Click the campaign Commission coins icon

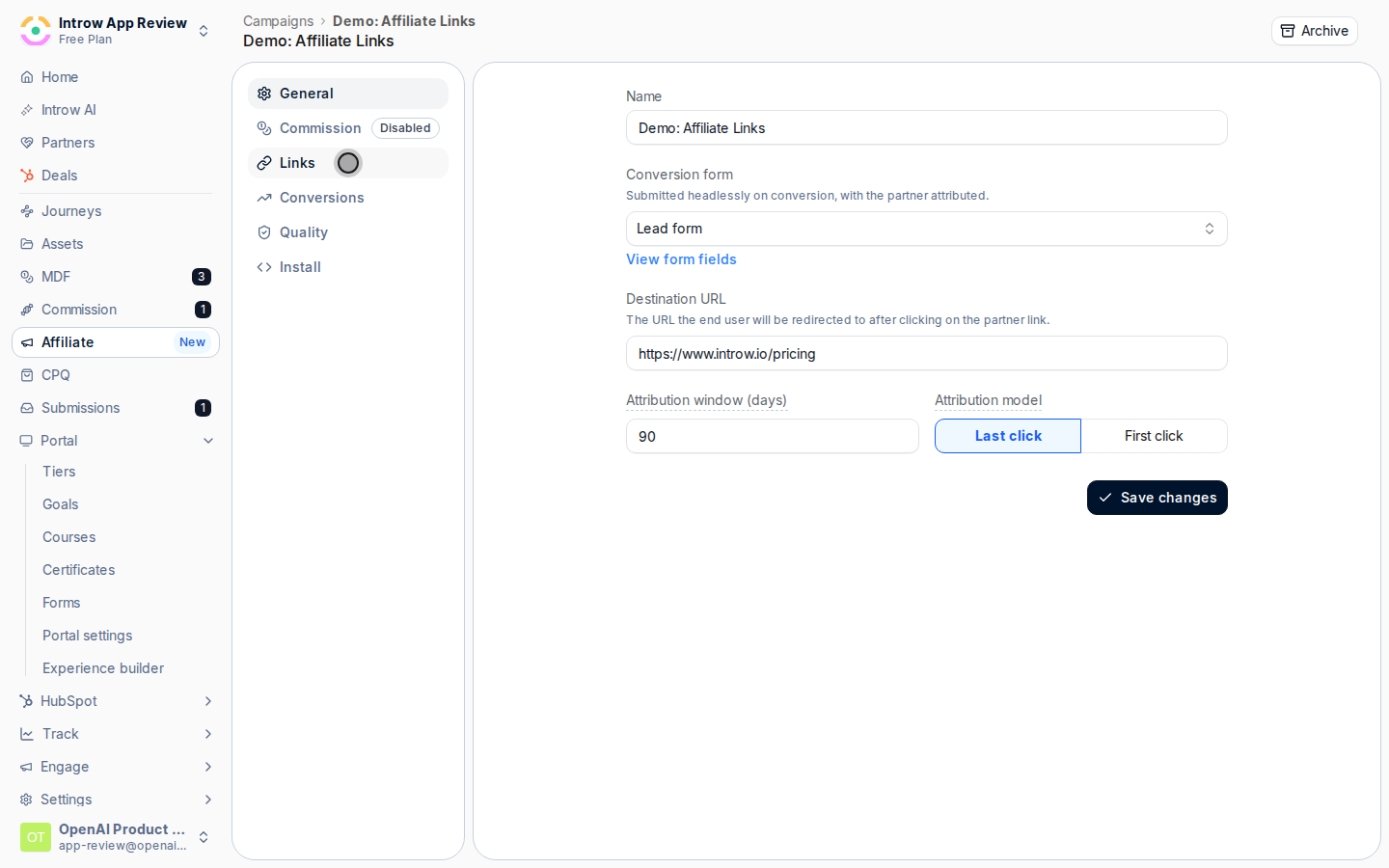pyautogui.click(x=264, y=128)
